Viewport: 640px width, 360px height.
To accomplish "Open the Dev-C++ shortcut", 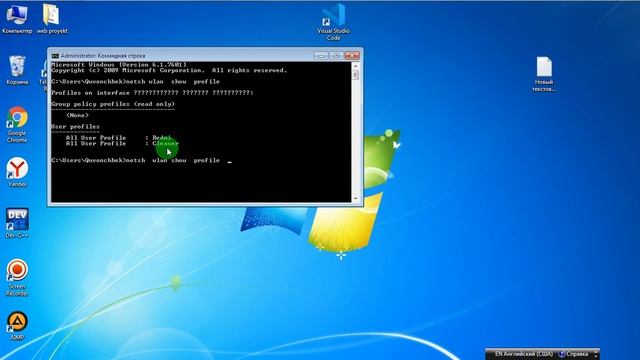I will 17,223.
